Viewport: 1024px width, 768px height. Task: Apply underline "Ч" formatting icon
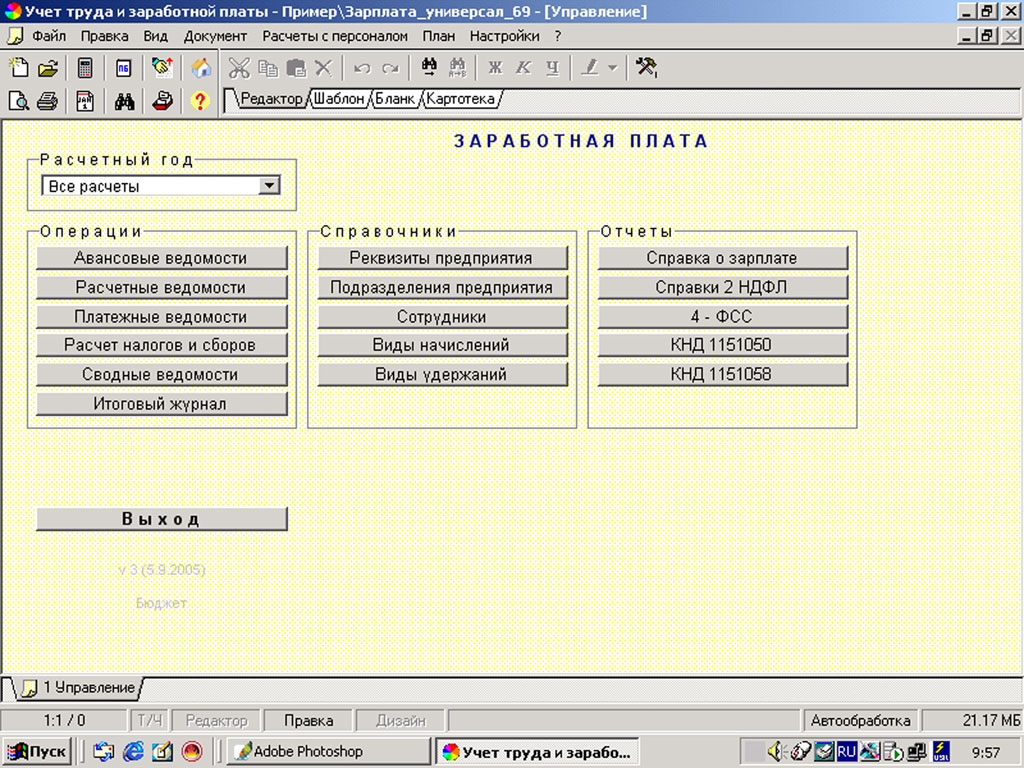[549, 67]
